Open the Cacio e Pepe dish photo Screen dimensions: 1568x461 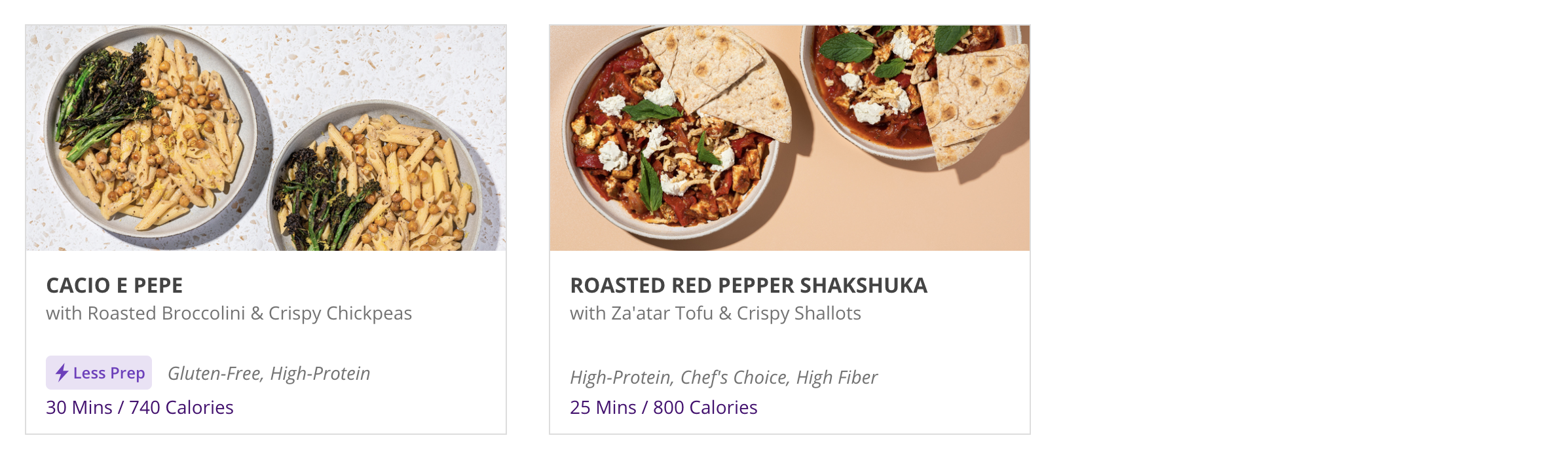tap(266, 138)
